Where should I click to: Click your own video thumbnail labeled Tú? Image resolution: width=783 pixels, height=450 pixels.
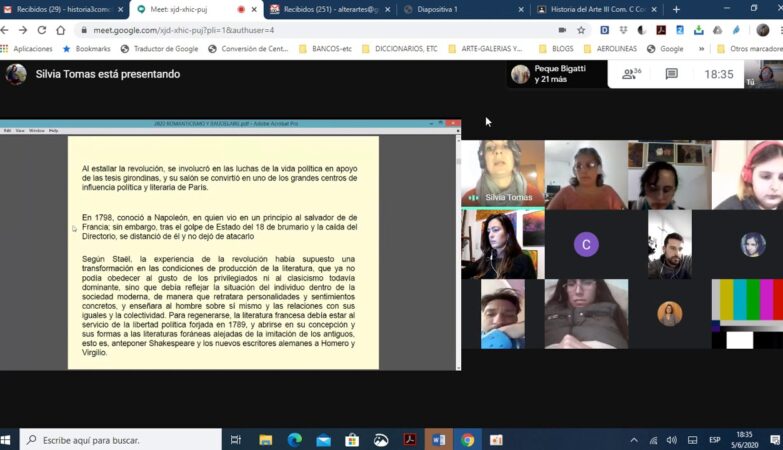(763, 74)
